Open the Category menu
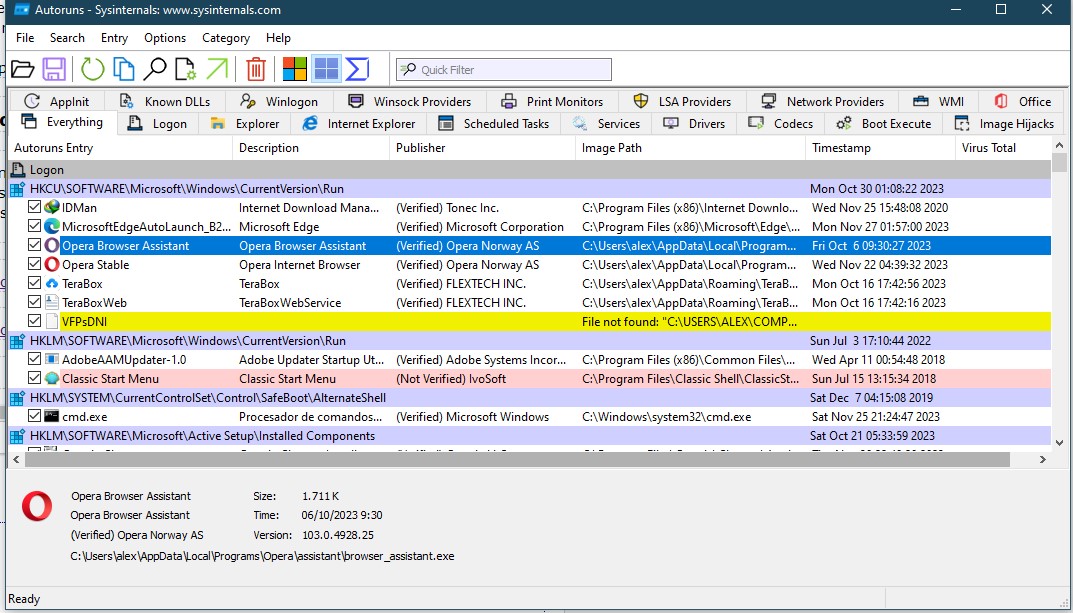Image resolution: width=1073 pixels, height=613 pixels. click(226, 38)
